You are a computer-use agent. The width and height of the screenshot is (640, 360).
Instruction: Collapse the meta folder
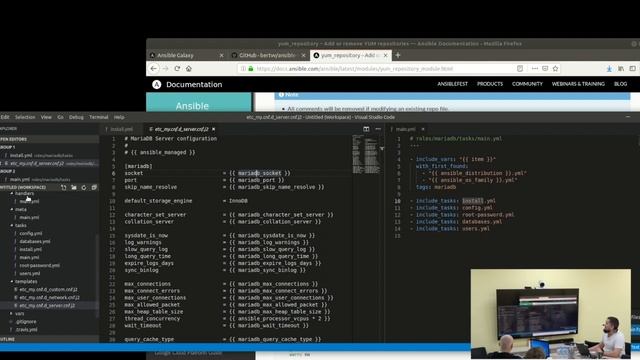point(20,209)
